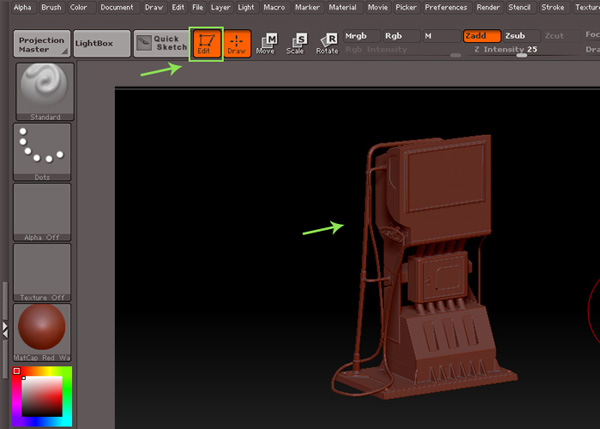Open the Standard brush thumbnail
Screen dimensions: 600x429
click(45, 92)
